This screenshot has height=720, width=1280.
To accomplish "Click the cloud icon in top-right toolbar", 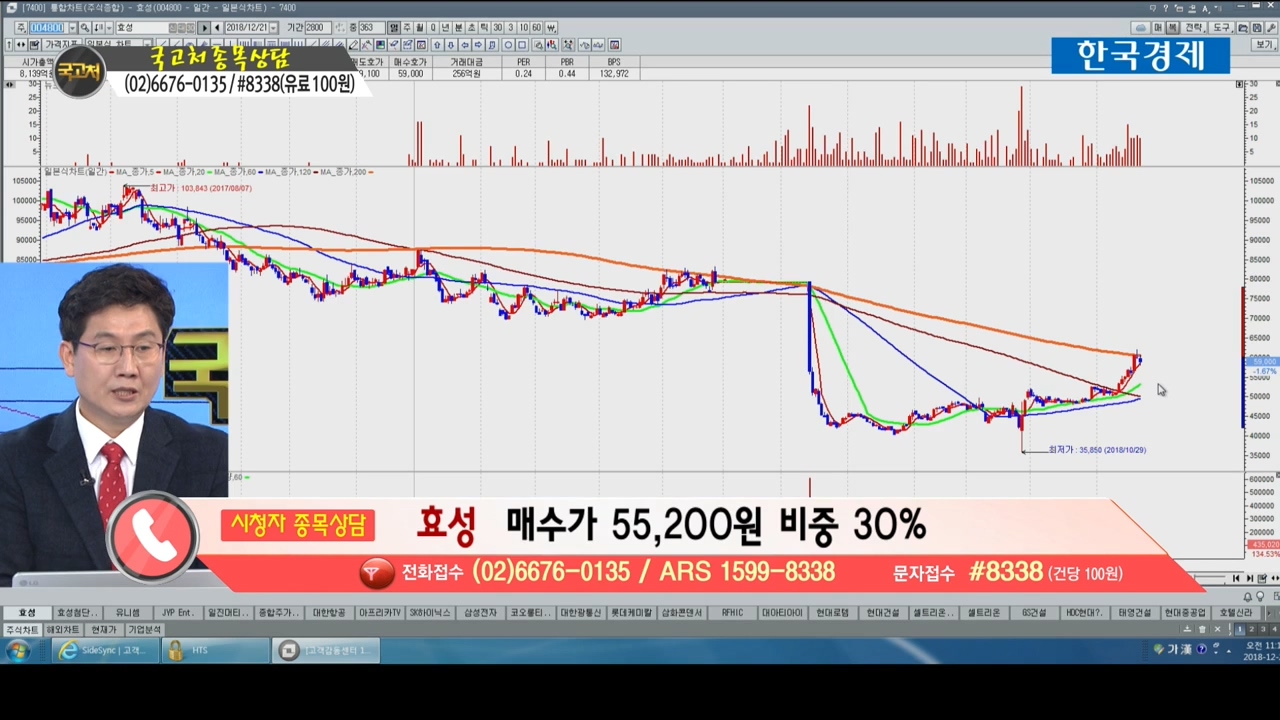I will click(x=1141, y=28).
